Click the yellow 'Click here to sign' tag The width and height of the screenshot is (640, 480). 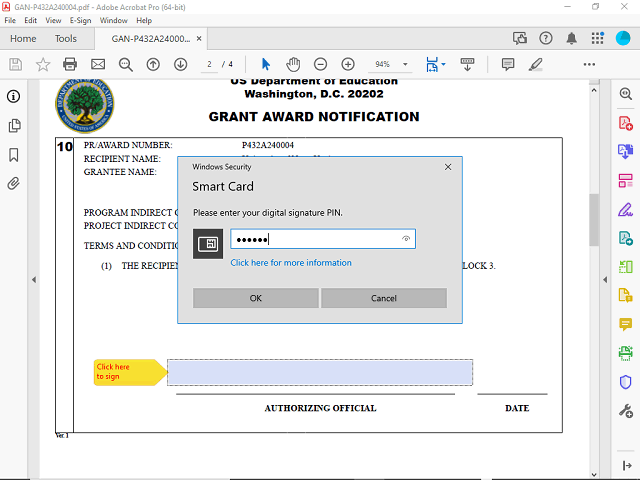[130, 372]
